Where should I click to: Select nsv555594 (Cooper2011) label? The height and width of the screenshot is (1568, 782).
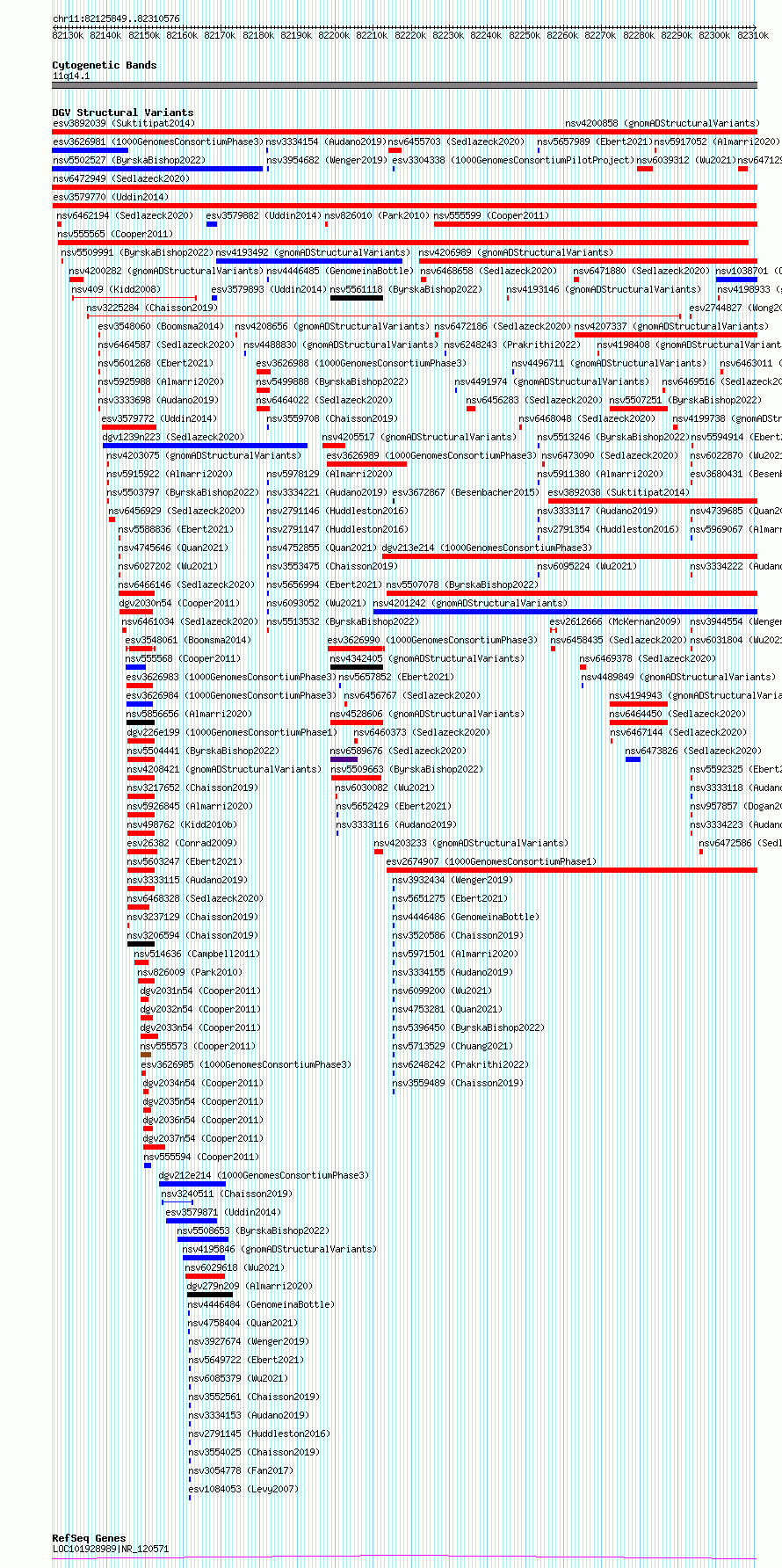pos(202,1158)
